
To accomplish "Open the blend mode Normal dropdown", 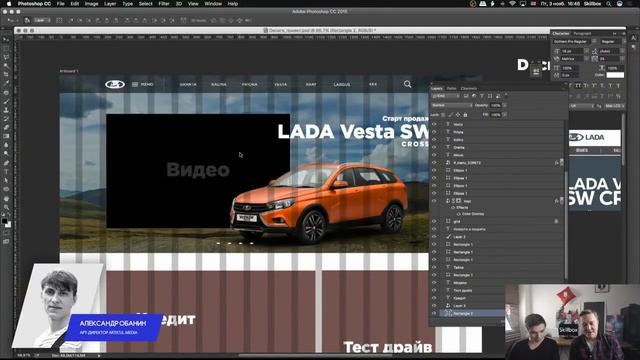I will tap(451, 105).
